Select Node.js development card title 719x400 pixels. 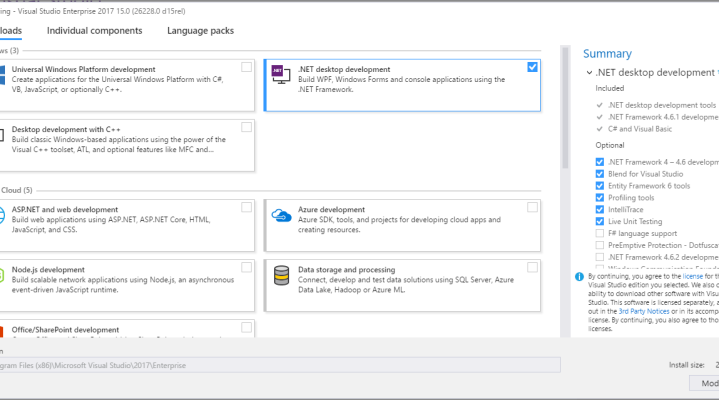48,270
